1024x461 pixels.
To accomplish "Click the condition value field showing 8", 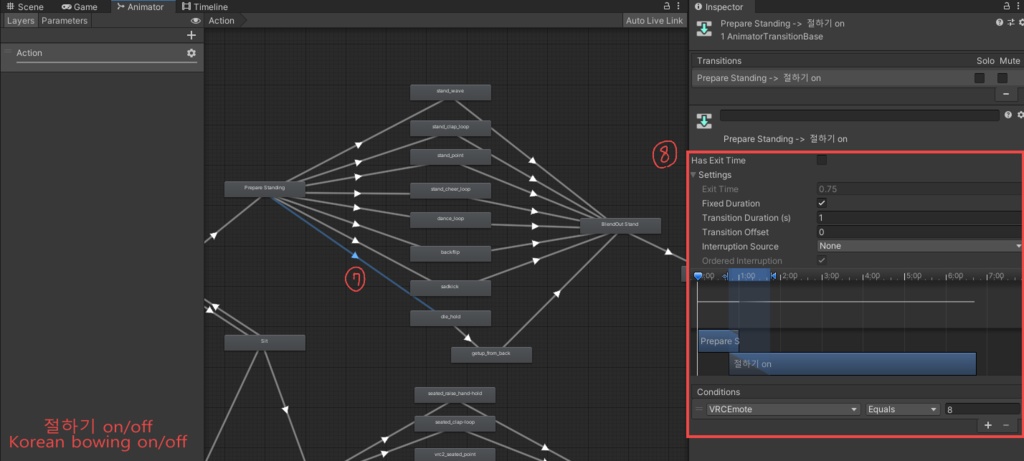I will [982, 409].
